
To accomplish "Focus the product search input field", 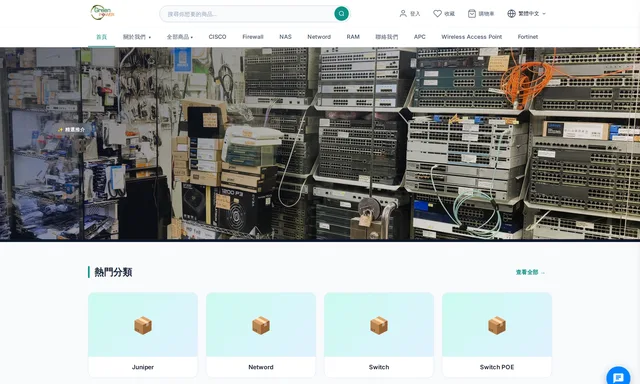I will coord(248,13).
